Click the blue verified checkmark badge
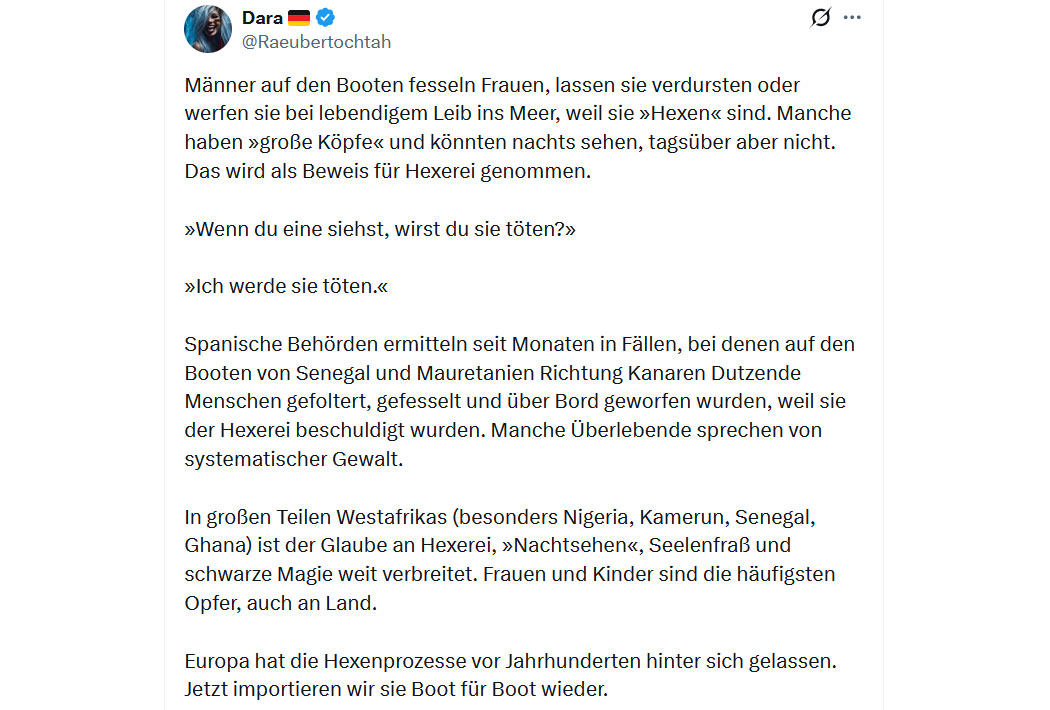 [325, 17]
